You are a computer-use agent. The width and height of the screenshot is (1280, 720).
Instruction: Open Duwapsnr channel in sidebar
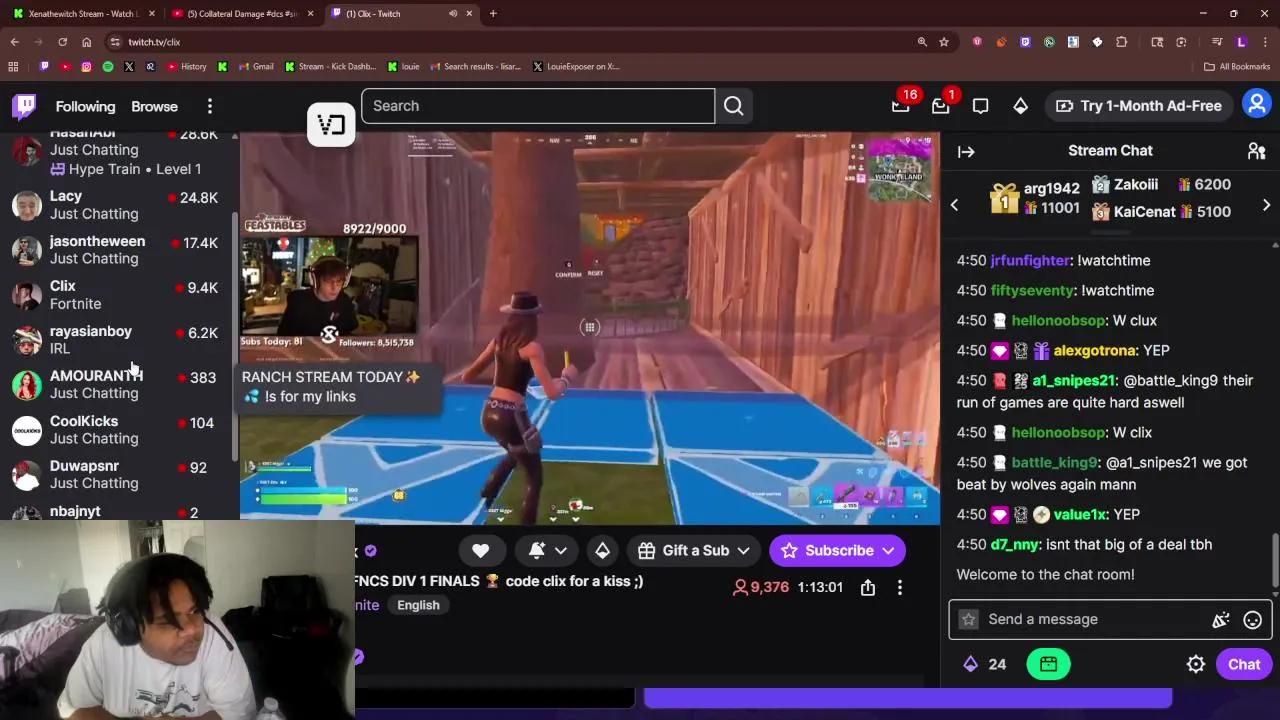pos(118,475)
